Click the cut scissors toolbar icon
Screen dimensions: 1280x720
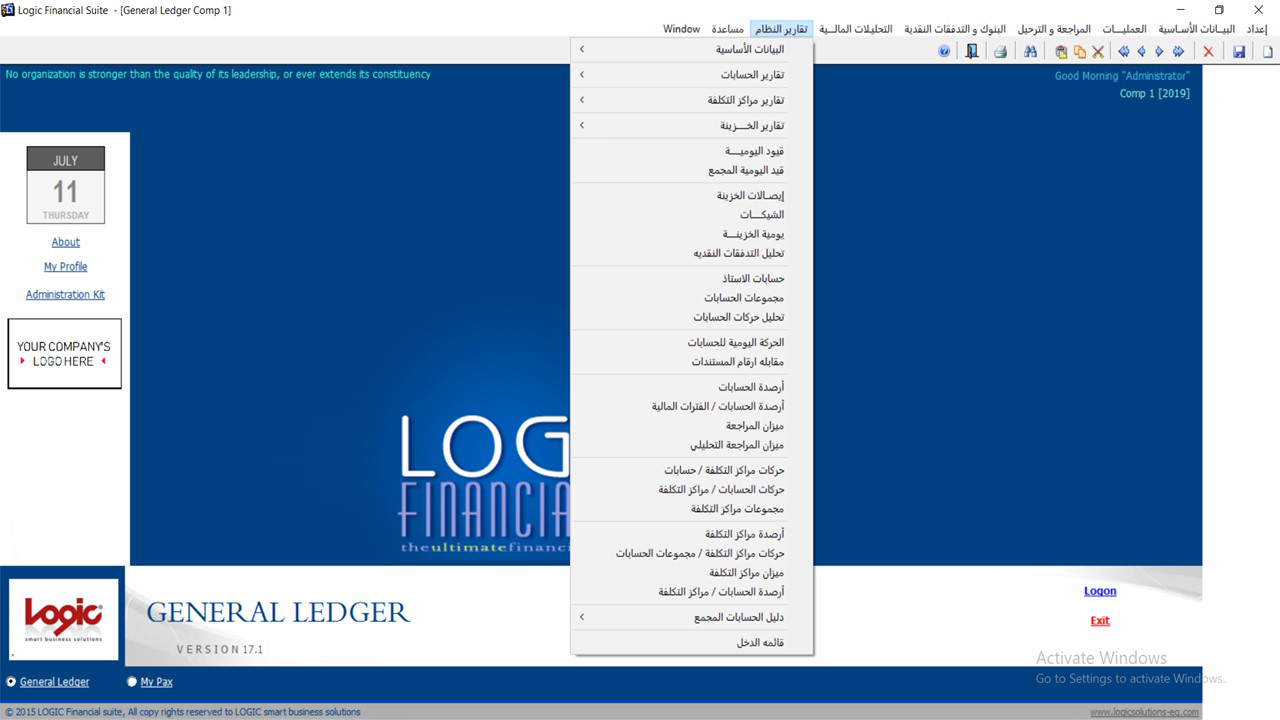pyautogui.click(x=1097, y=52)
